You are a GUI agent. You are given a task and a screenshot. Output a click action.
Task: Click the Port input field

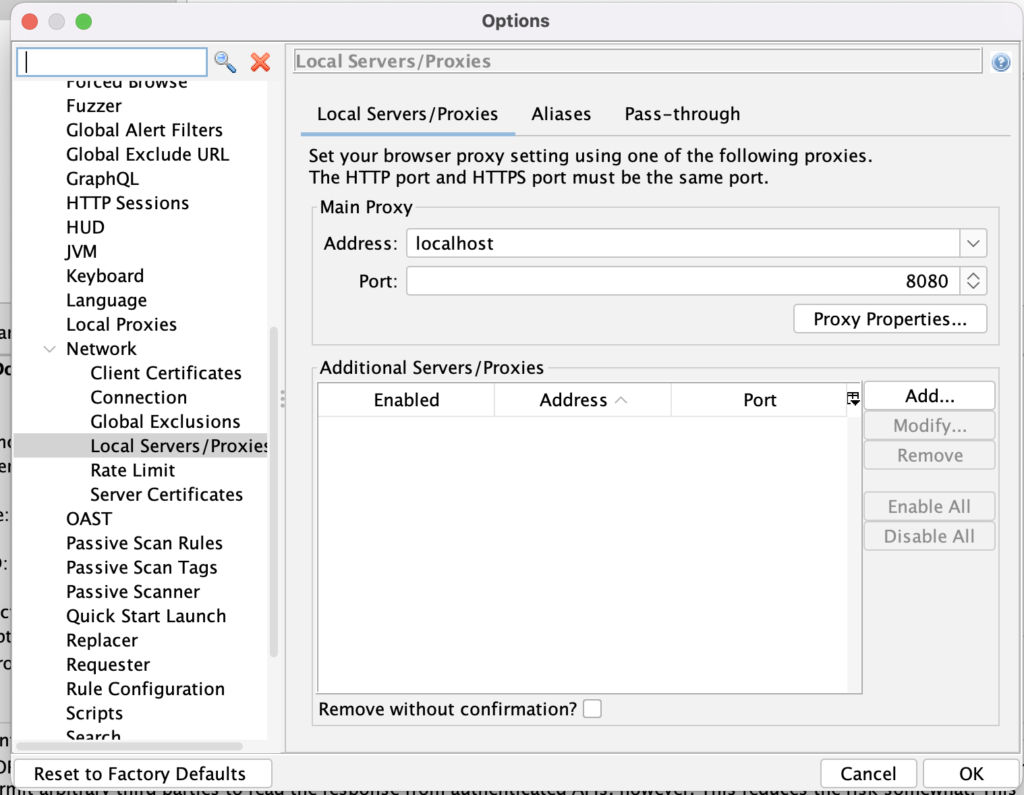pos(683,281)
